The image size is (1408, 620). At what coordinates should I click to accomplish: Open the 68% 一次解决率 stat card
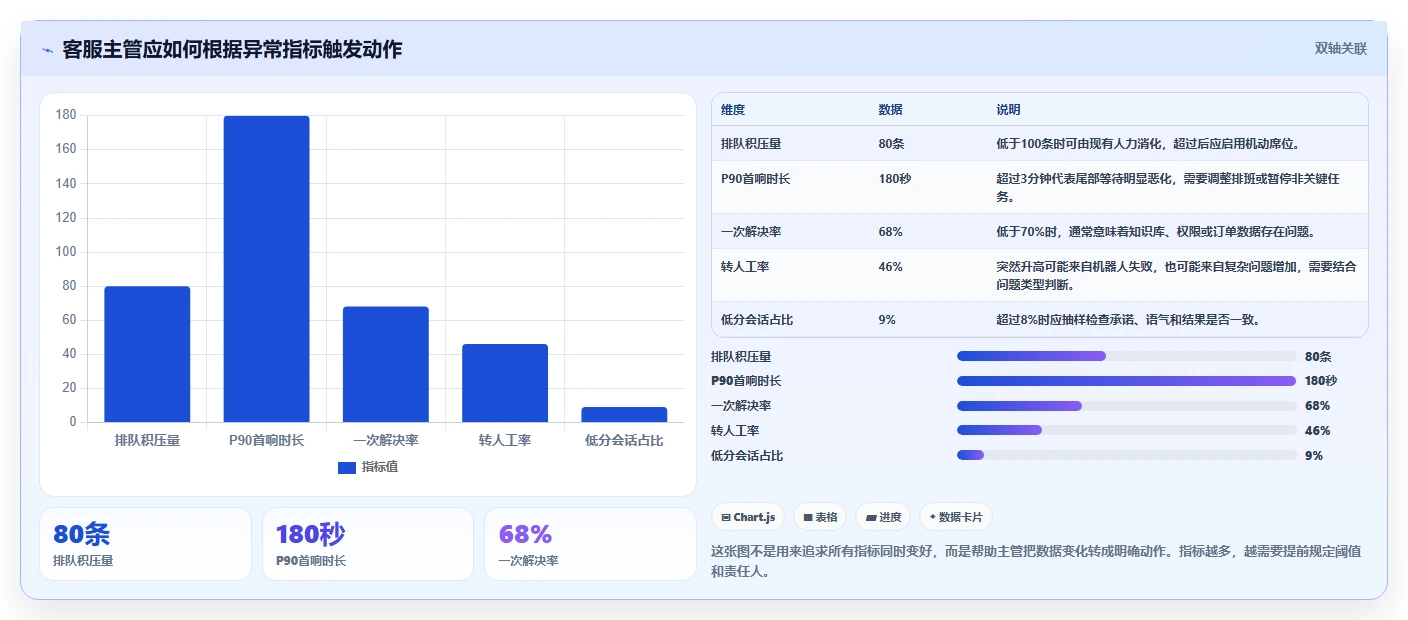tap(590, 544)
